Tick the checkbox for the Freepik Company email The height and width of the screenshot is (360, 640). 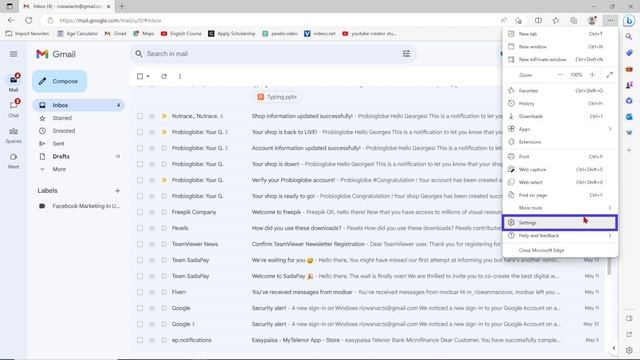tap(140, 212)
